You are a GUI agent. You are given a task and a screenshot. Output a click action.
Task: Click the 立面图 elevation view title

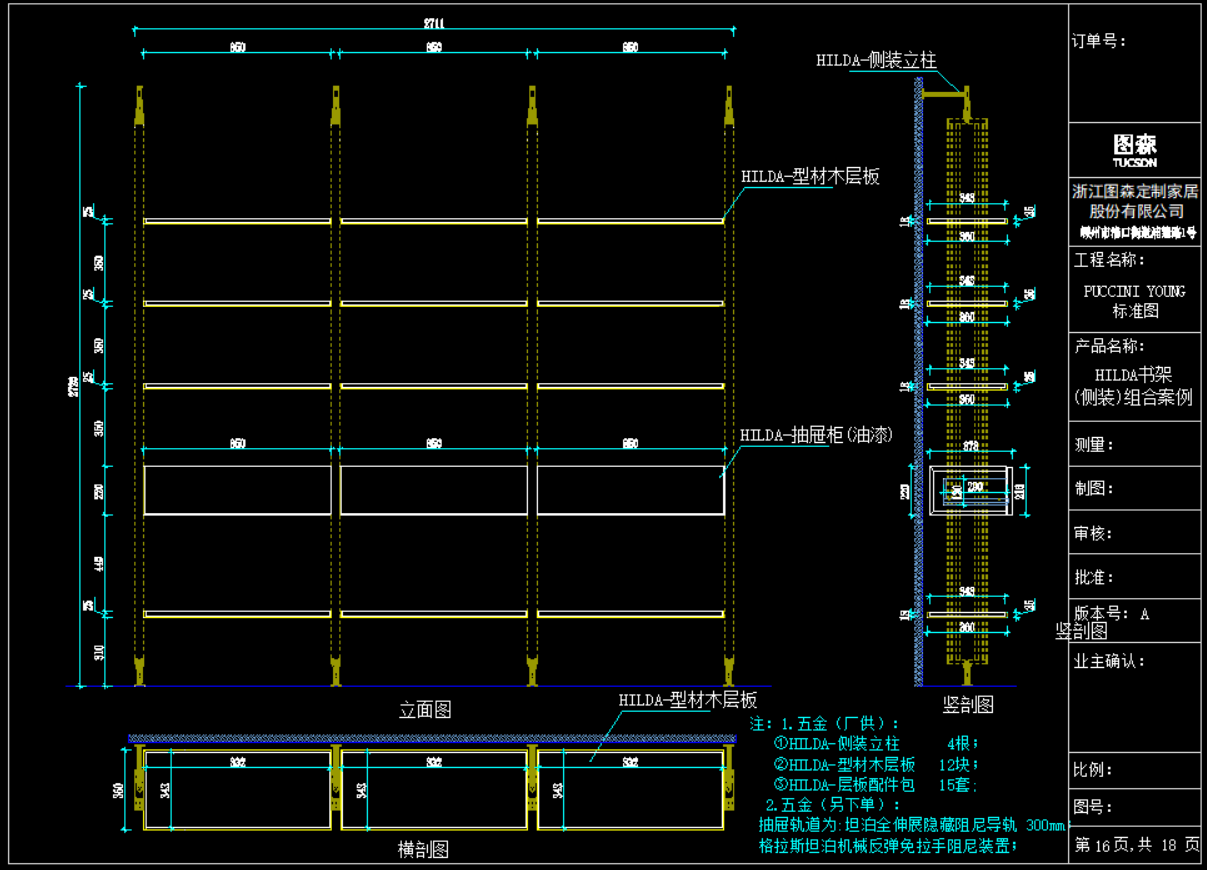[425, 710]
